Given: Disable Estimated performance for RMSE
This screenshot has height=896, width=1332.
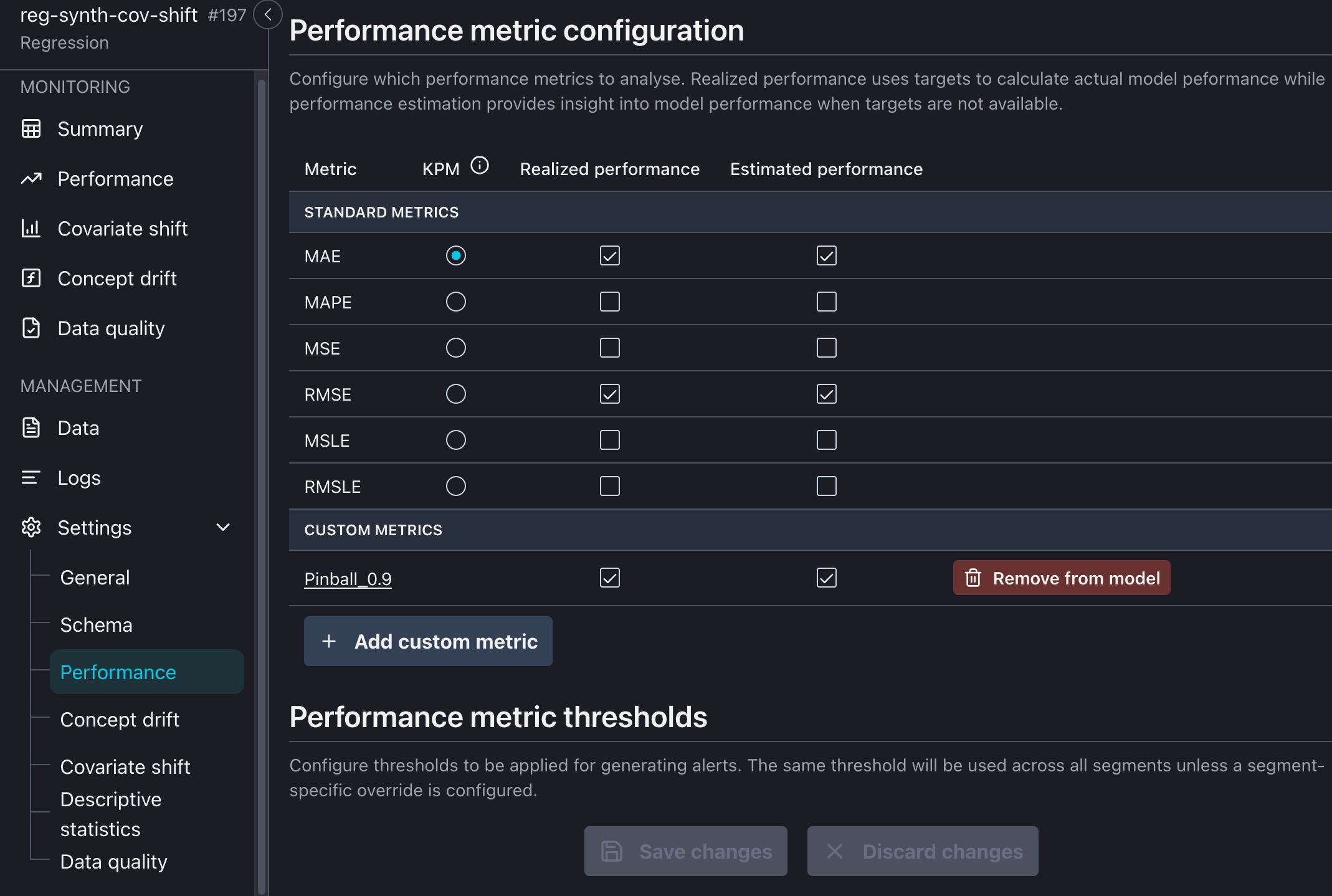Looking at the screenshot, I should (826, 394).
